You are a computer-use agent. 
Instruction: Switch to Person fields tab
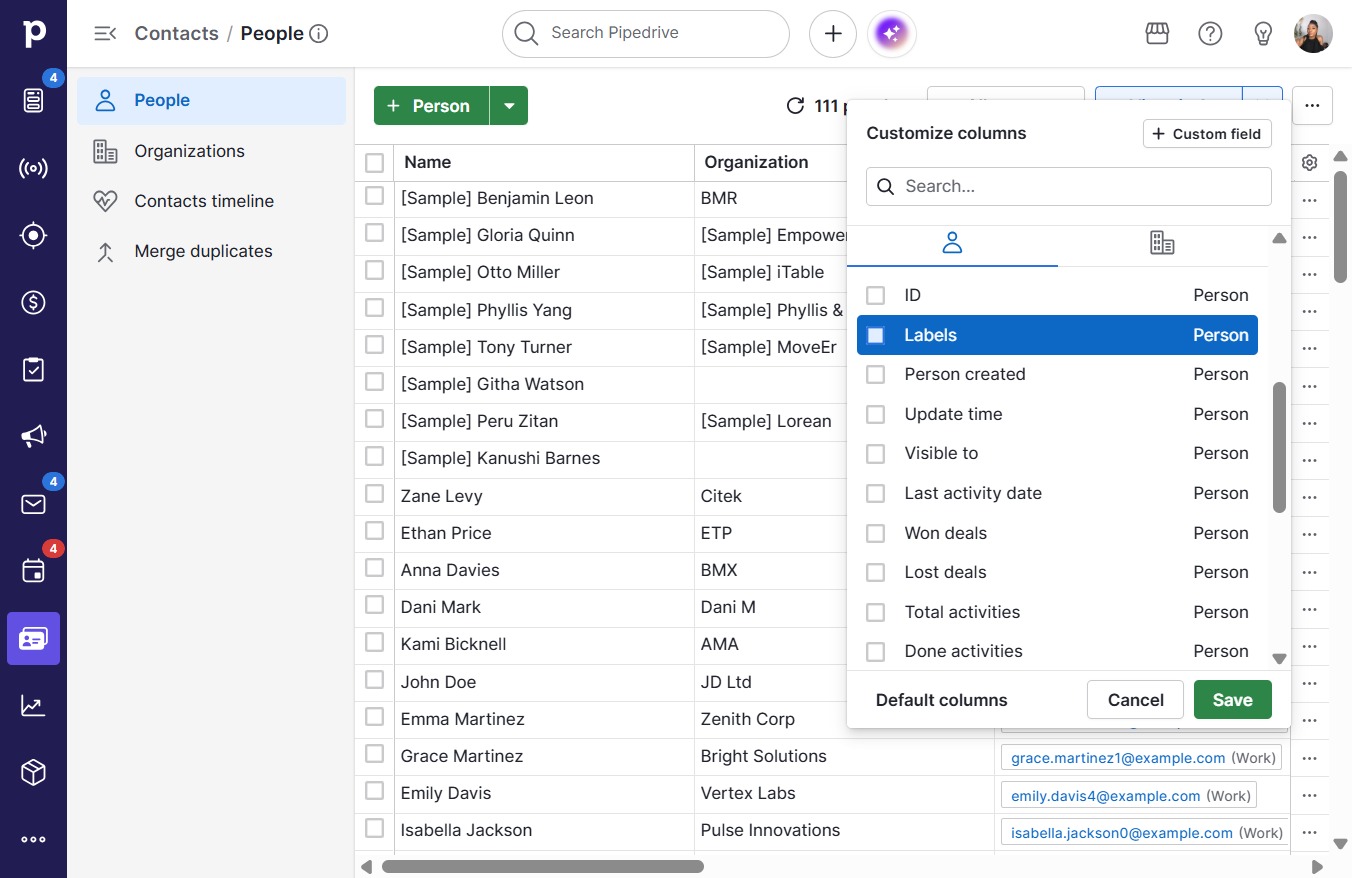click(x=952, y=243)
